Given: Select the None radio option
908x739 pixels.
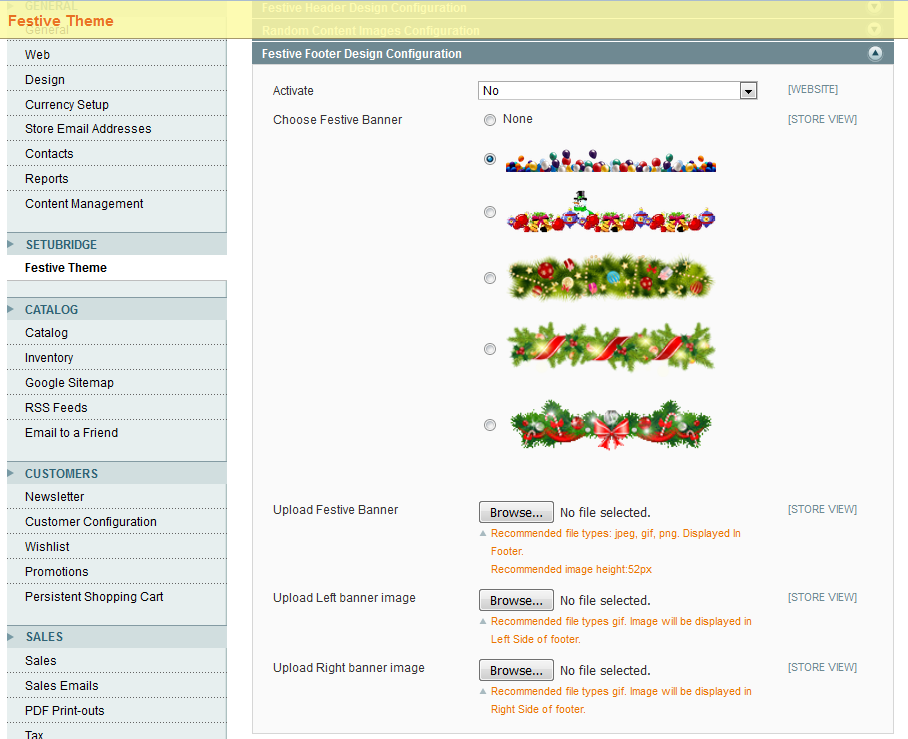Looking at the screenshot, I should pos(490,120).
